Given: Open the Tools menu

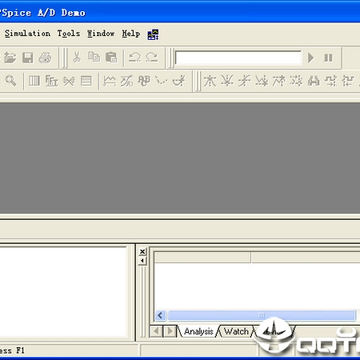Looking at the screenshot, I should (x=68, y=34).
